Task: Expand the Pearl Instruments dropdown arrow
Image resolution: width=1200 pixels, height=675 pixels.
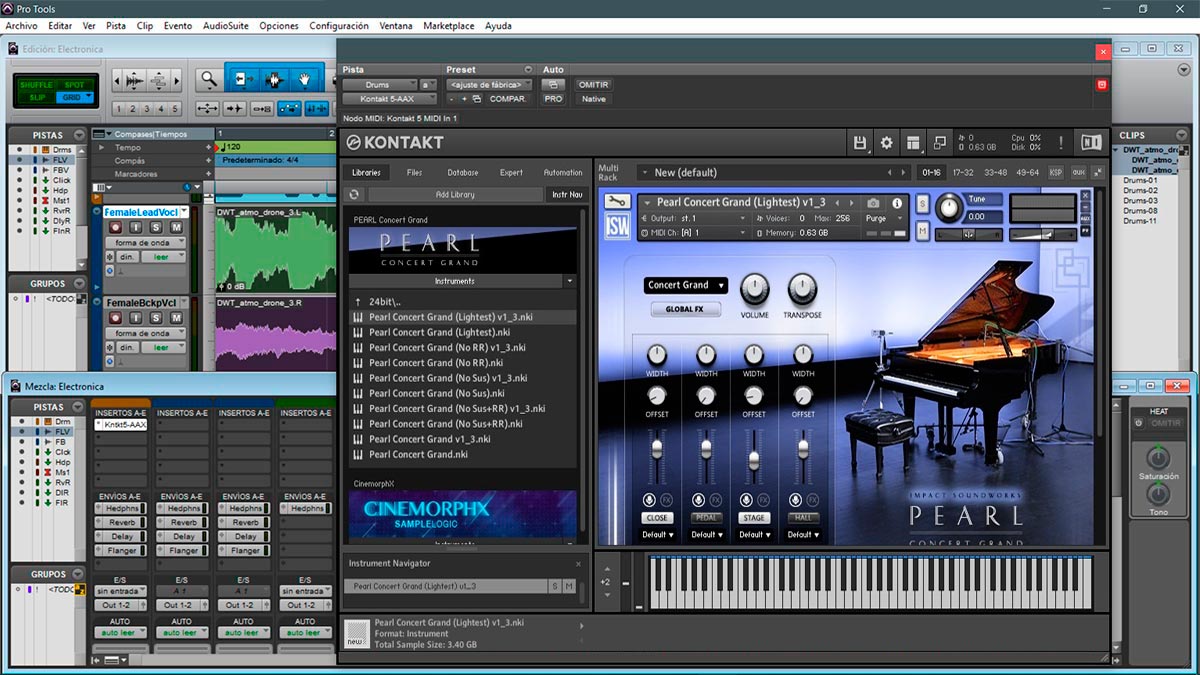Action: tap(570, 282)
